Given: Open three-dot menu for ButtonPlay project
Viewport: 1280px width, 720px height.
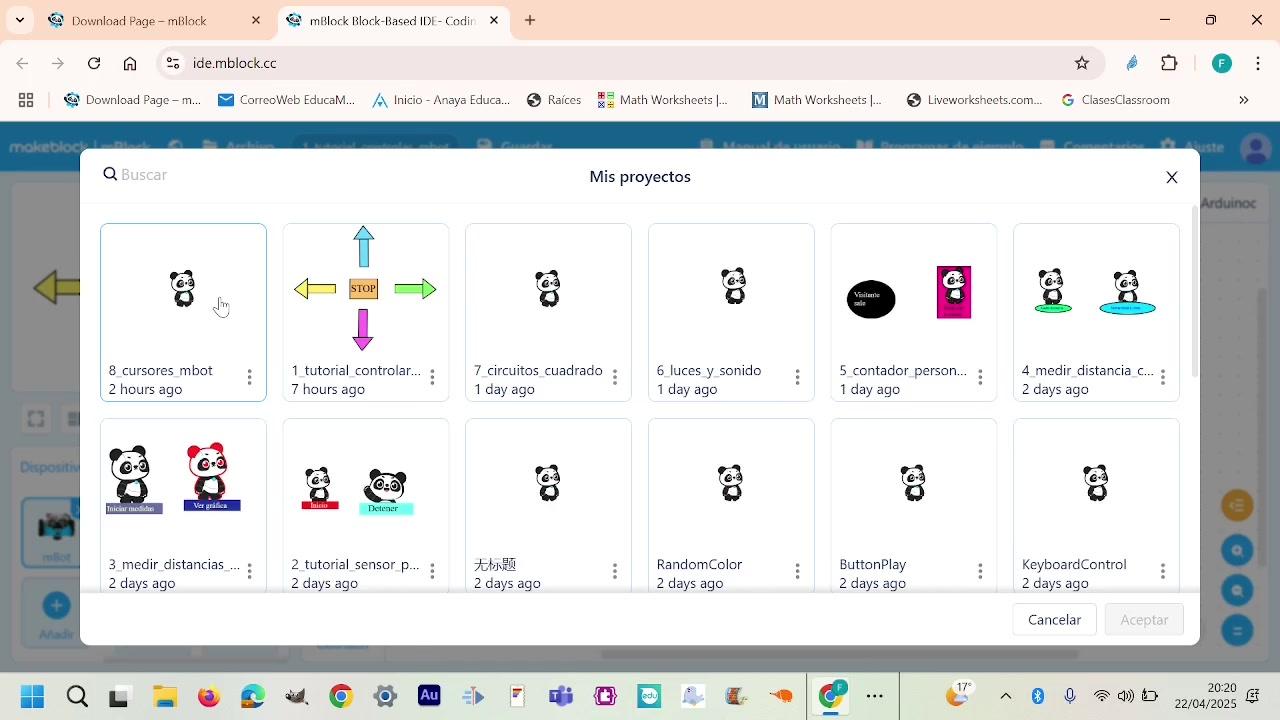Looking at the screenshot, I should 980,571.
